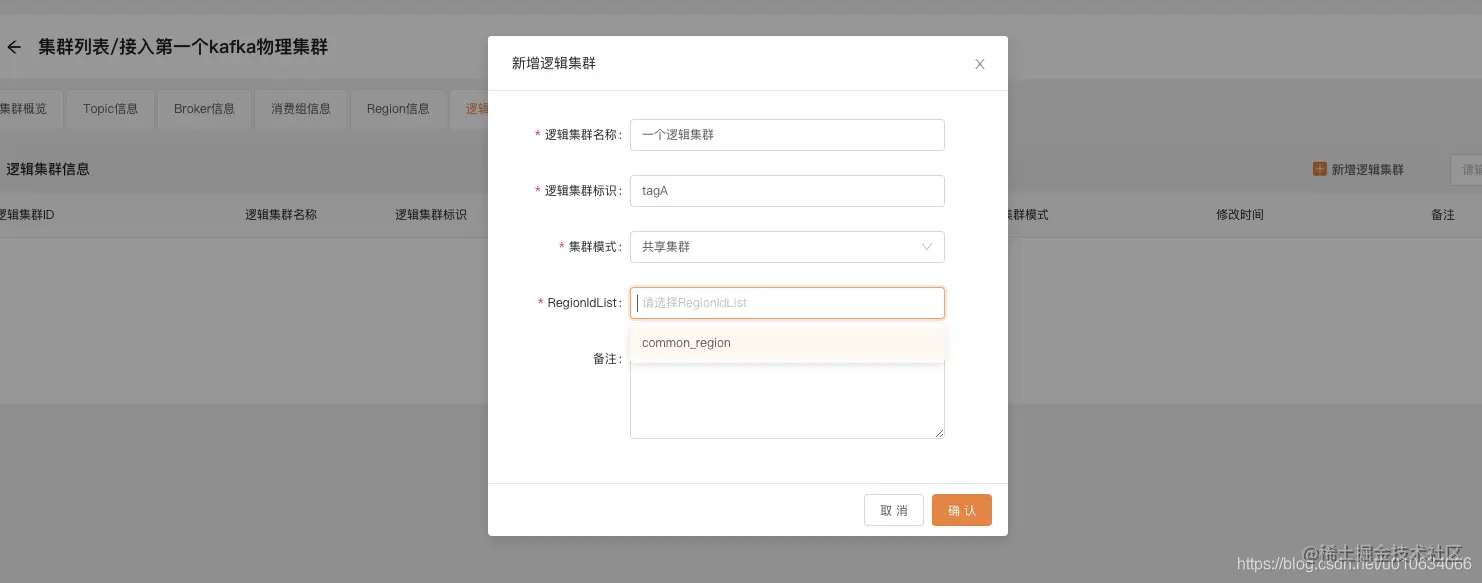Click the back arrow beside the page title
This screenshot has height=583, width=1482.
click(x=14, y=47)
